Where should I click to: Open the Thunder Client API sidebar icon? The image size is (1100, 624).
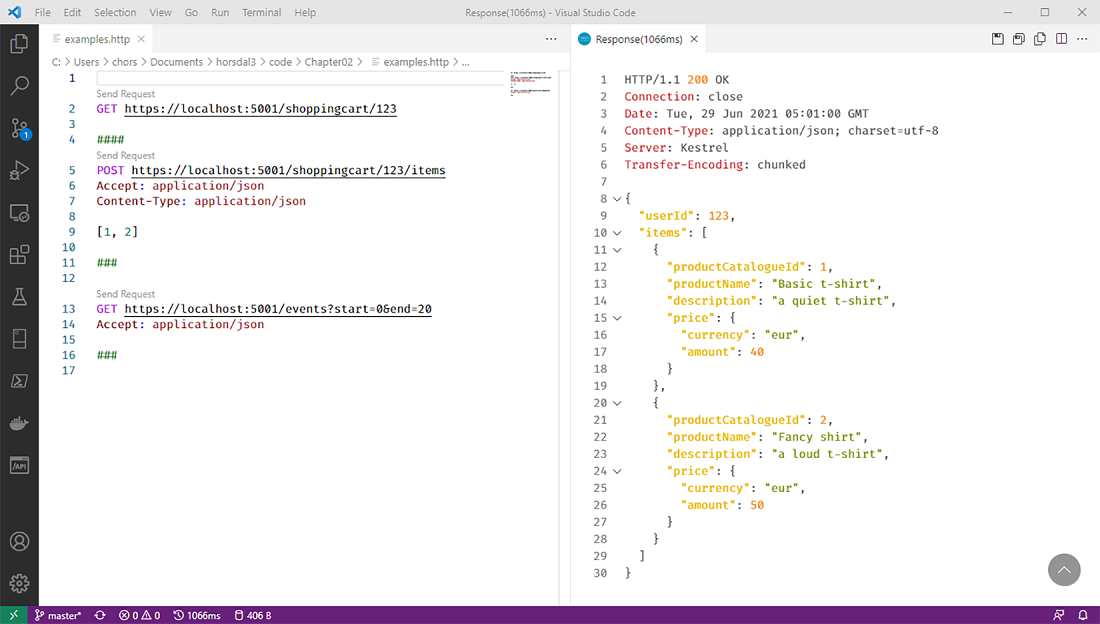click(20, 464)
